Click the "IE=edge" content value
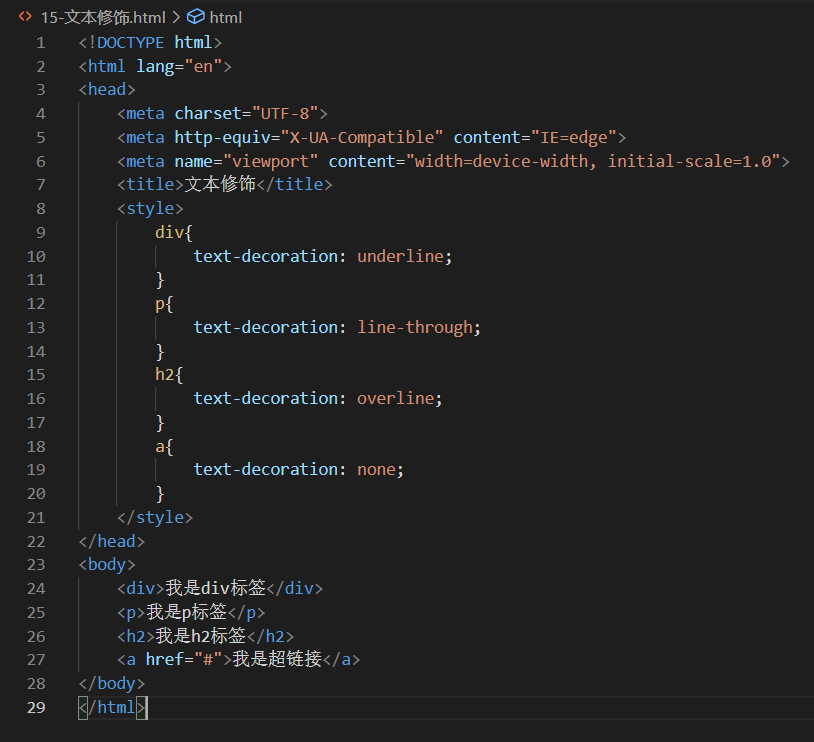This screenshot has width=814, height=742. pyautogui.click(x=574, y=138)
